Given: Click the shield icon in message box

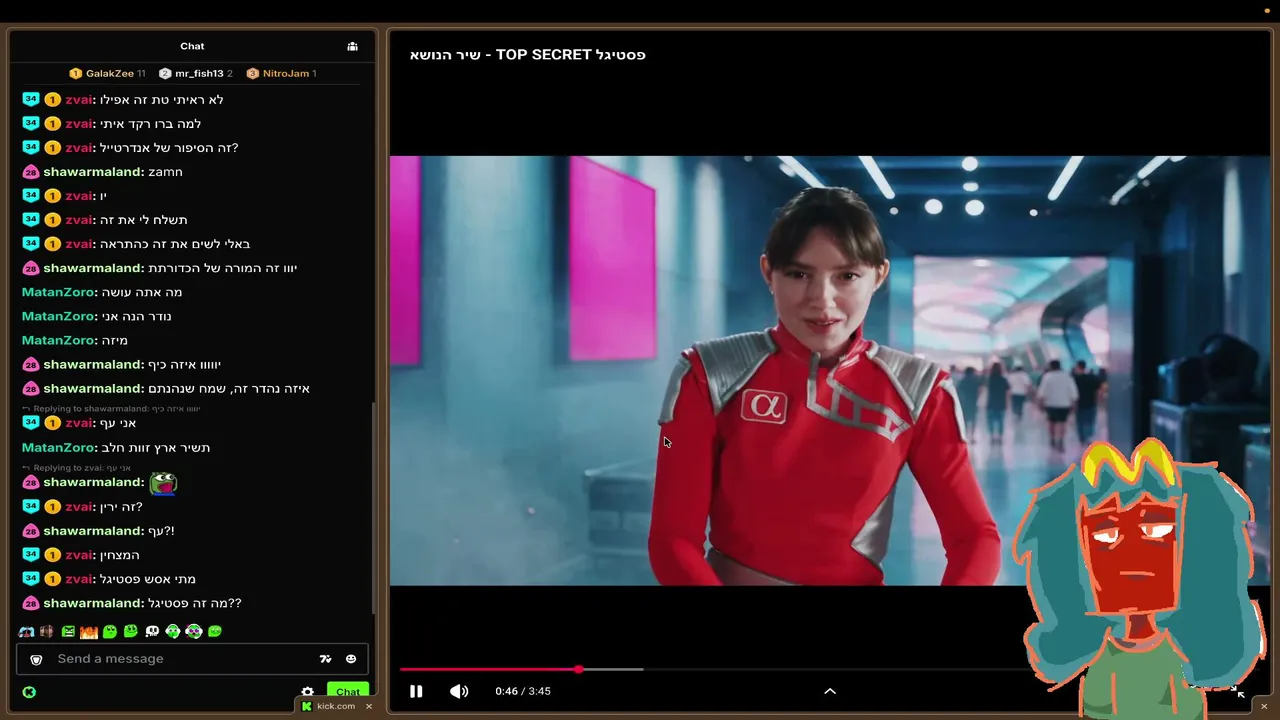Looking at the screenshot, I should [36, 659].
